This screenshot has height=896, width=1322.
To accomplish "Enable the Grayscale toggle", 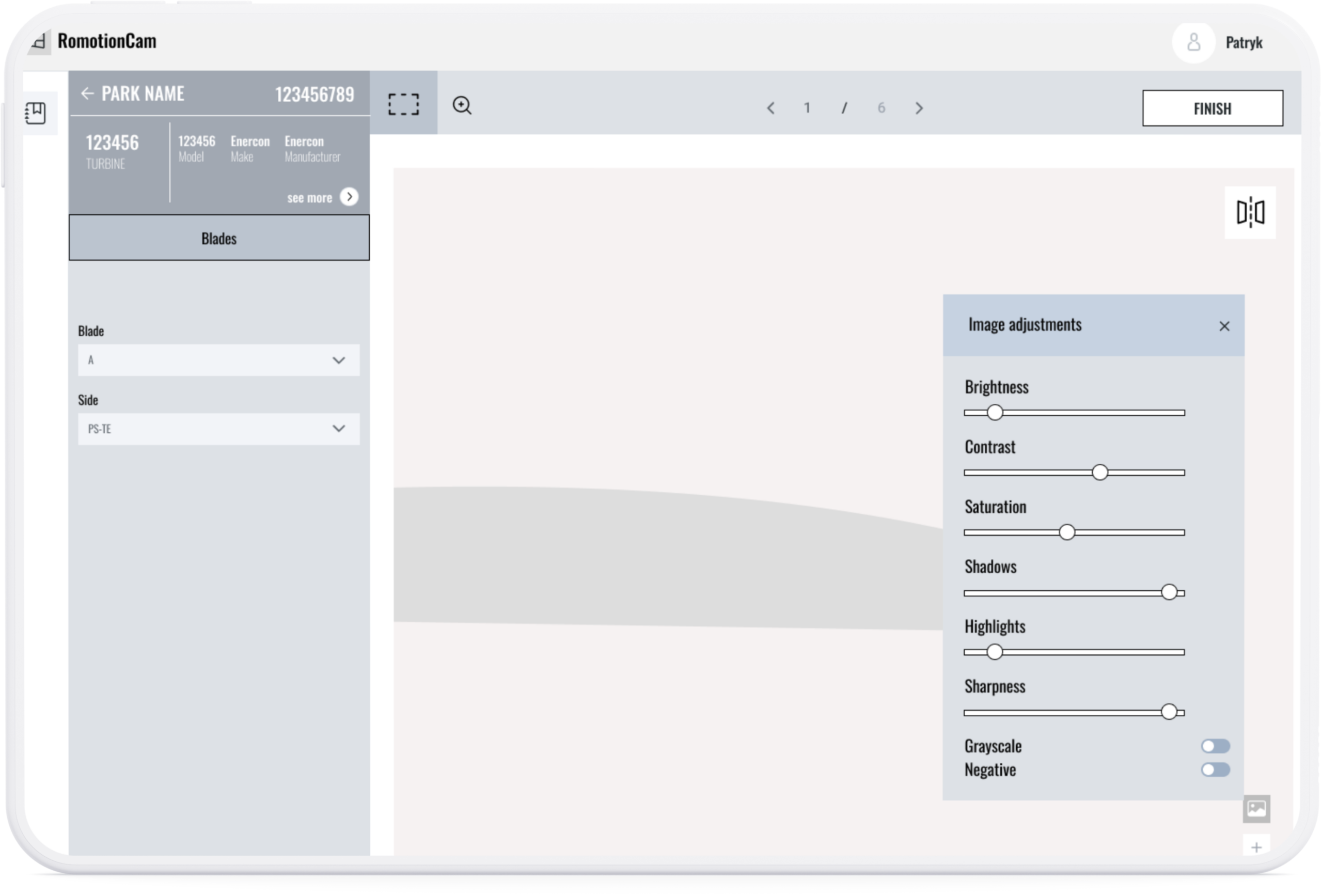I will (1215, 746).
